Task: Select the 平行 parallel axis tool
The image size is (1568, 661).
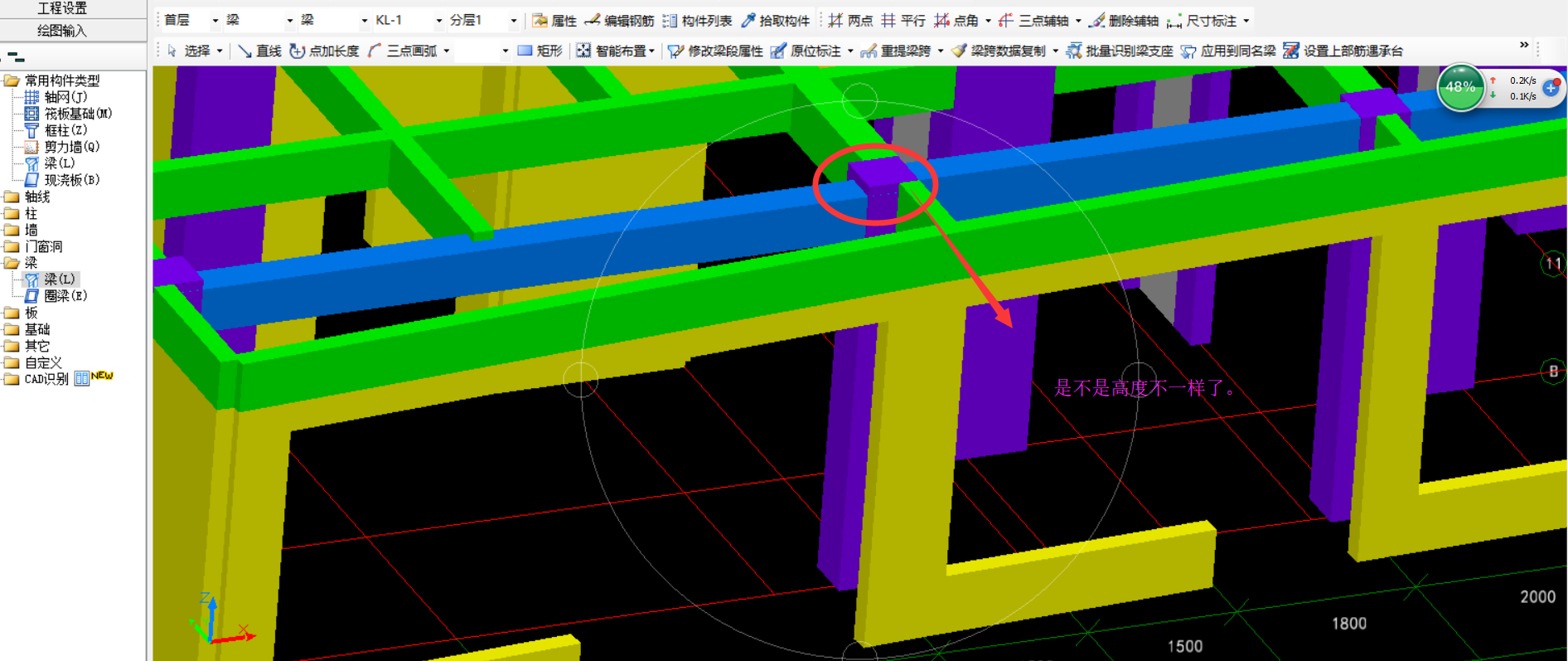Action: [x=903, y=21]
